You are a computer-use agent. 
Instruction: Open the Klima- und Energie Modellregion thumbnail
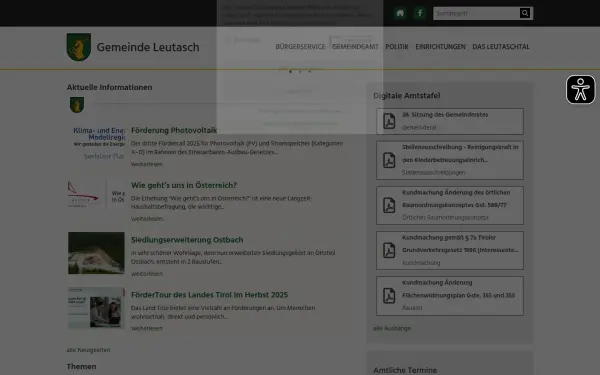tap(96, 143)
